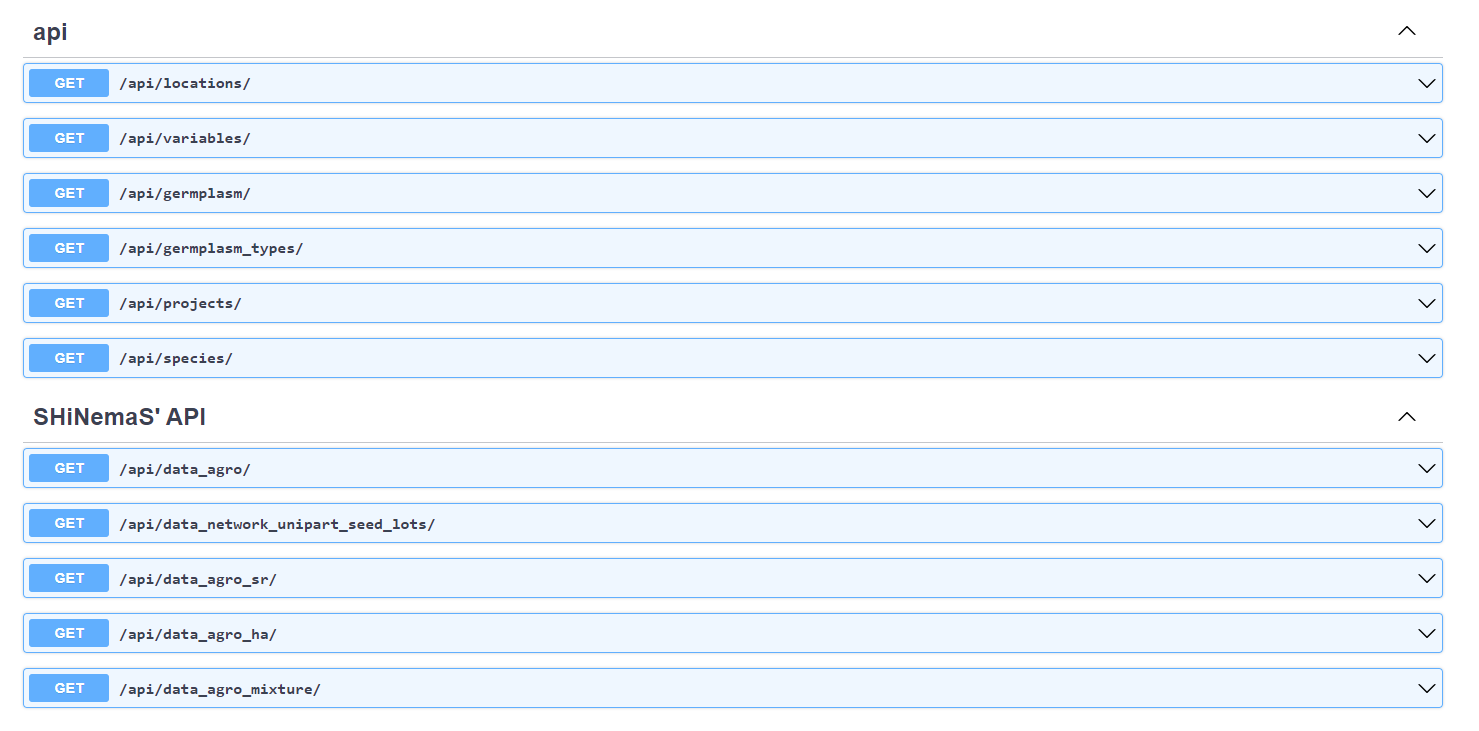The height and width of the screenshot is (731, 1479).
Task: Click GET button for /api/species/
Action: tap(69, 358)
